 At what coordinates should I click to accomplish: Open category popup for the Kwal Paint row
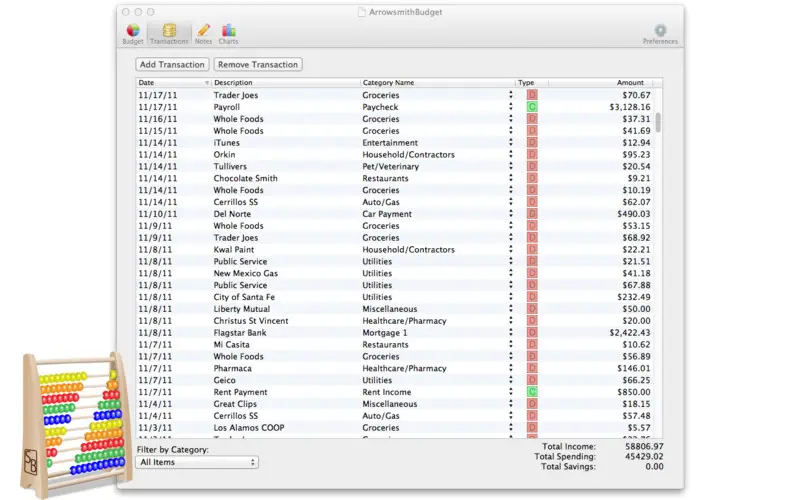[x=510, y=249]
